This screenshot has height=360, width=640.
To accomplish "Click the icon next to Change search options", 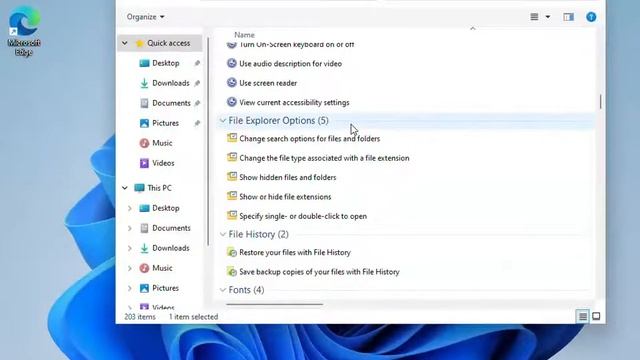I will click(232, 138).
